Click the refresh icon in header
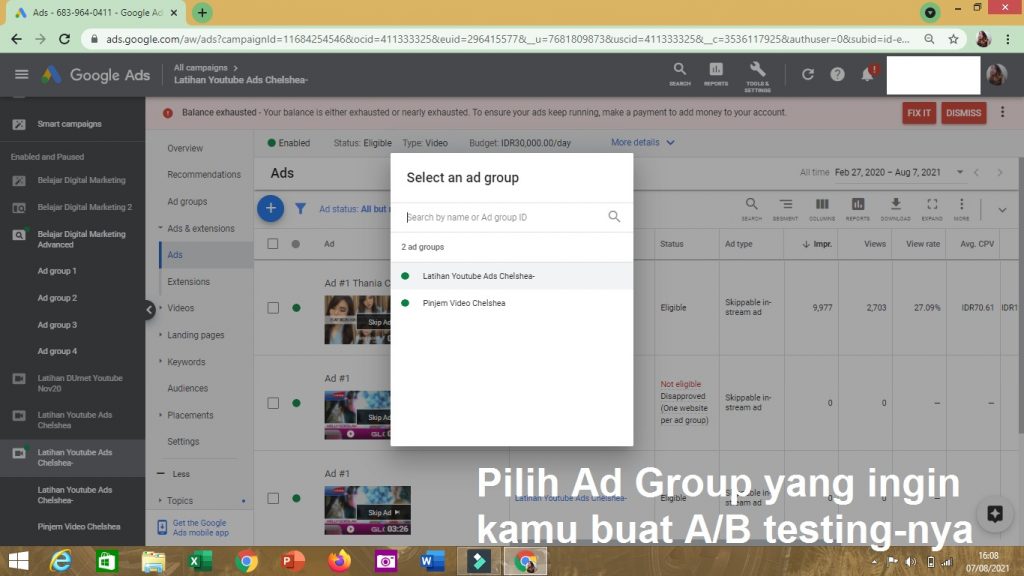The width and height of the screenshot is (1024, 576). (x=808, y=75)
